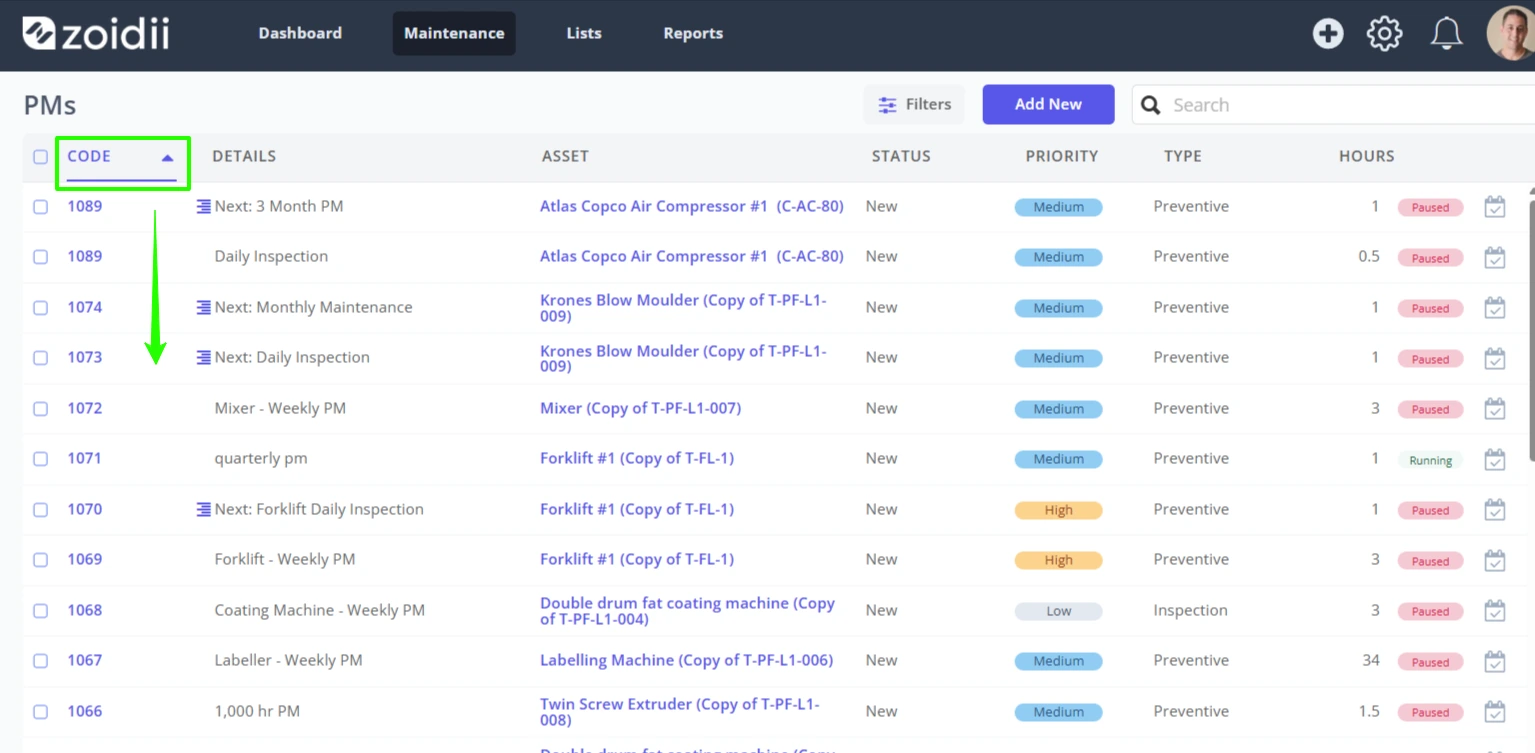Sort by the PRIORITY column header
The image size is (1535, 753).
coord(1061,156)
